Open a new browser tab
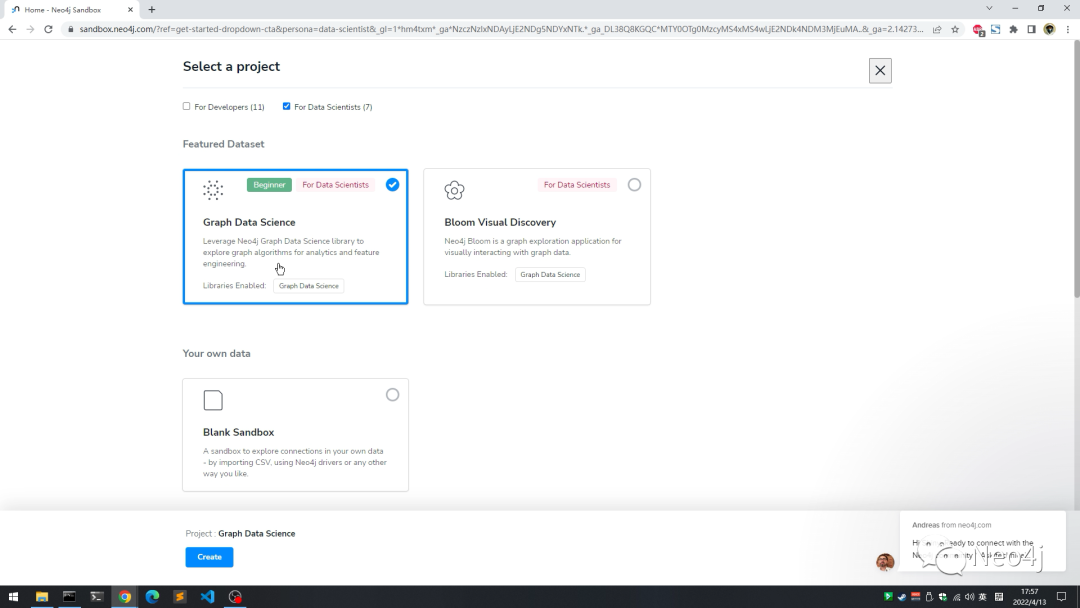 (150, 9)
